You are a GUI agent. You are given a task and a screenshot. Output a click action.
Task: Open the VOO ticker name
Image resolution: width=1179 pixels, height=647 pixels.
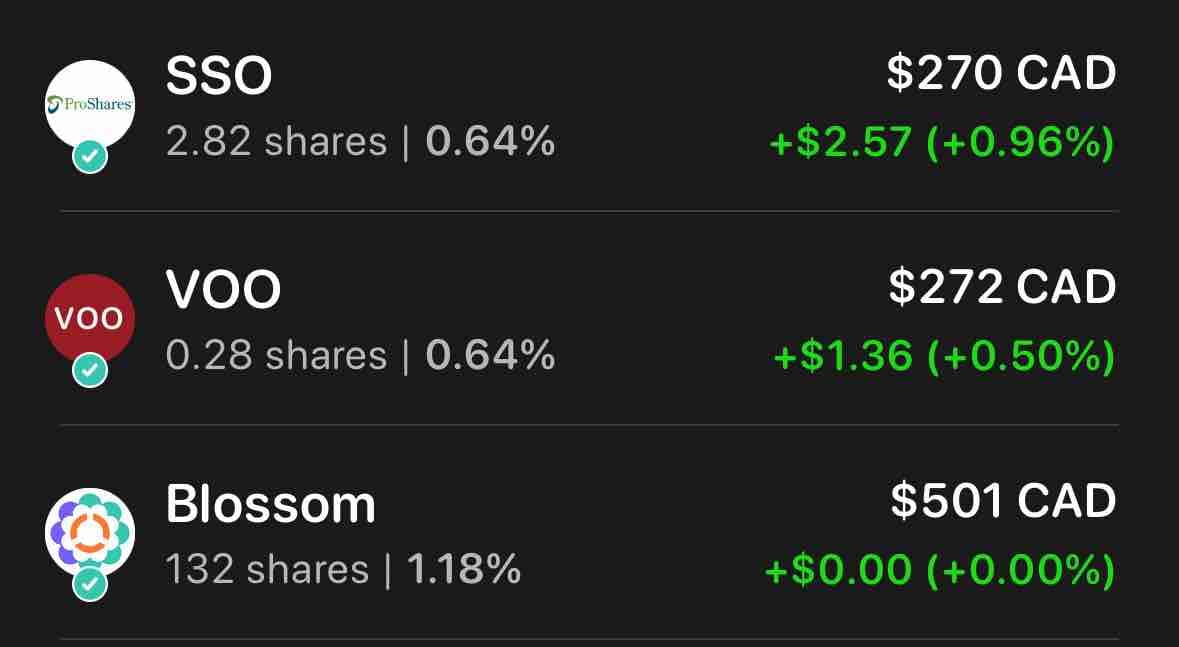223,290
